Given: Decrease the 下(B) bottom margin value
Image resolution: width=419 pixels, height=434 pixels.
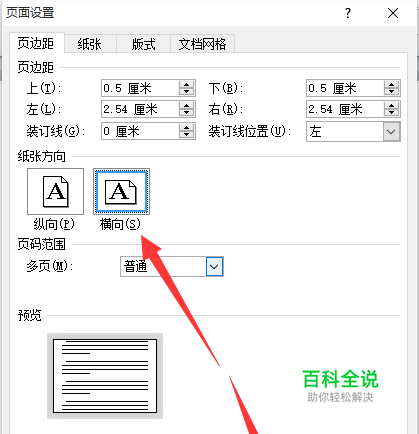Looking at the screenshot, I should [x=391, y=92].
